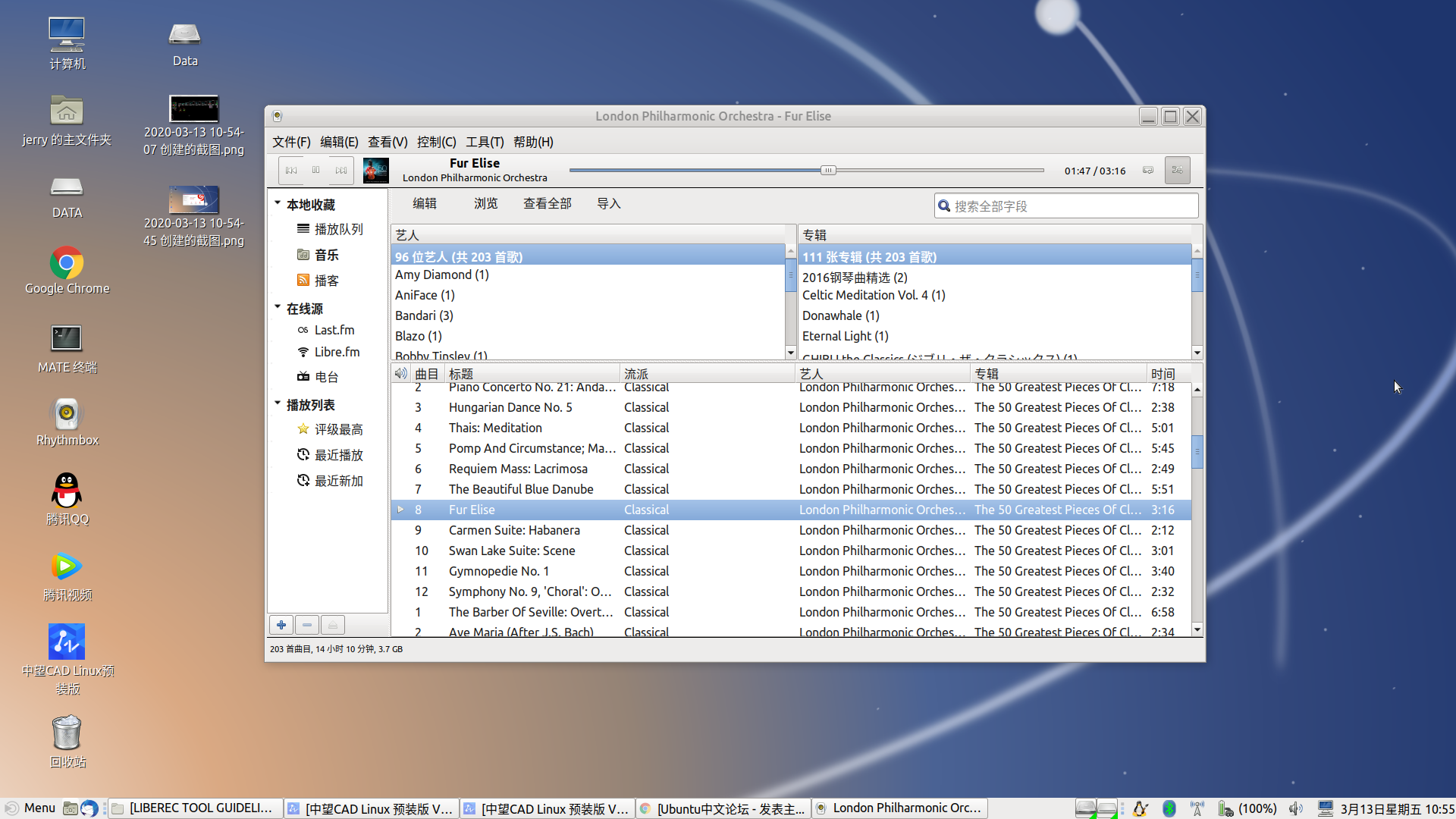This screenshot has height=819, width=1456.
Task: Toggle shuffle playback mode
Action: click(x=1178, y=171)
